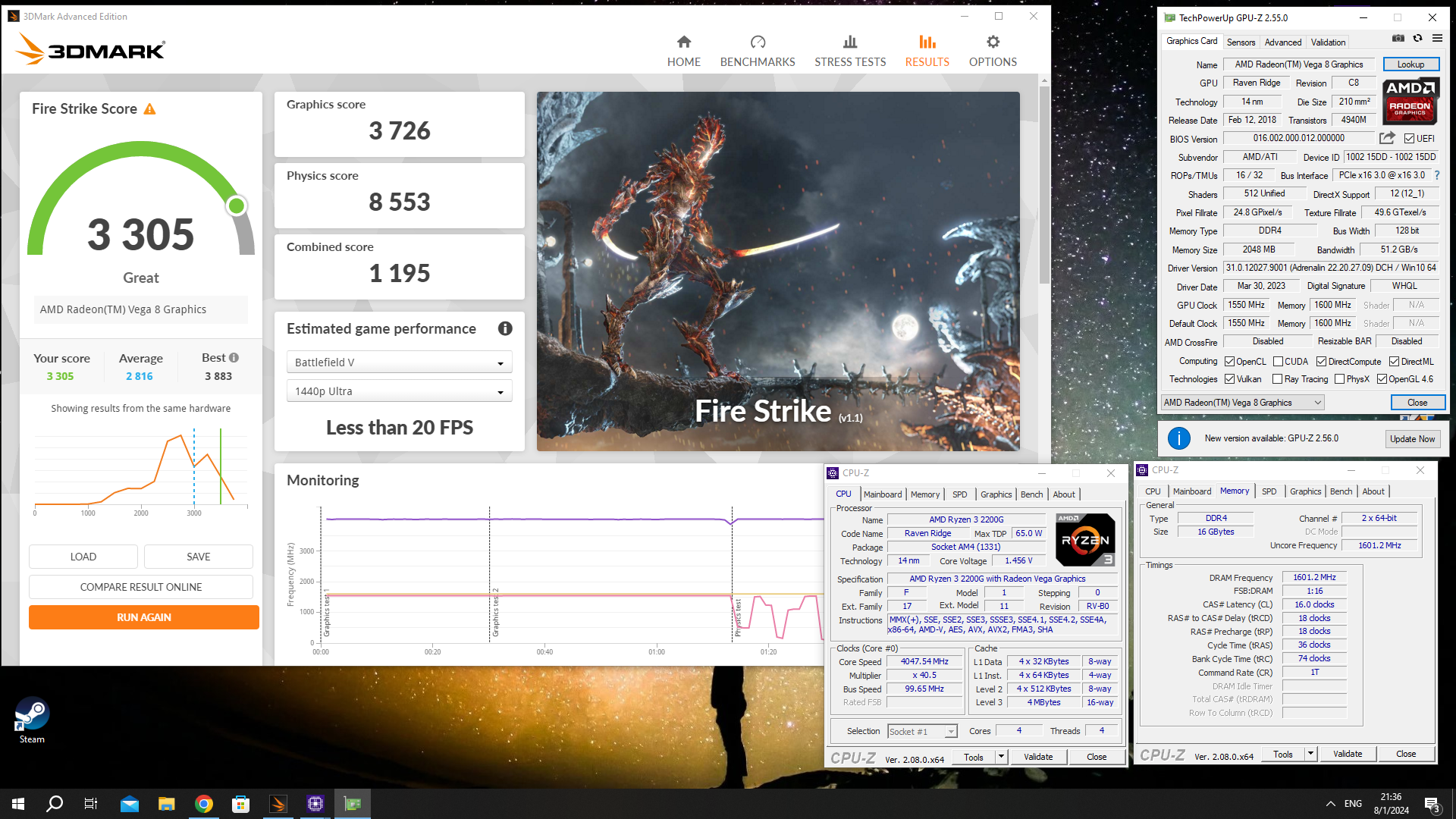Switch to CPU-Z taskbar icon
Viewport: 1456px width, 819px height.
tap(315, 804)
